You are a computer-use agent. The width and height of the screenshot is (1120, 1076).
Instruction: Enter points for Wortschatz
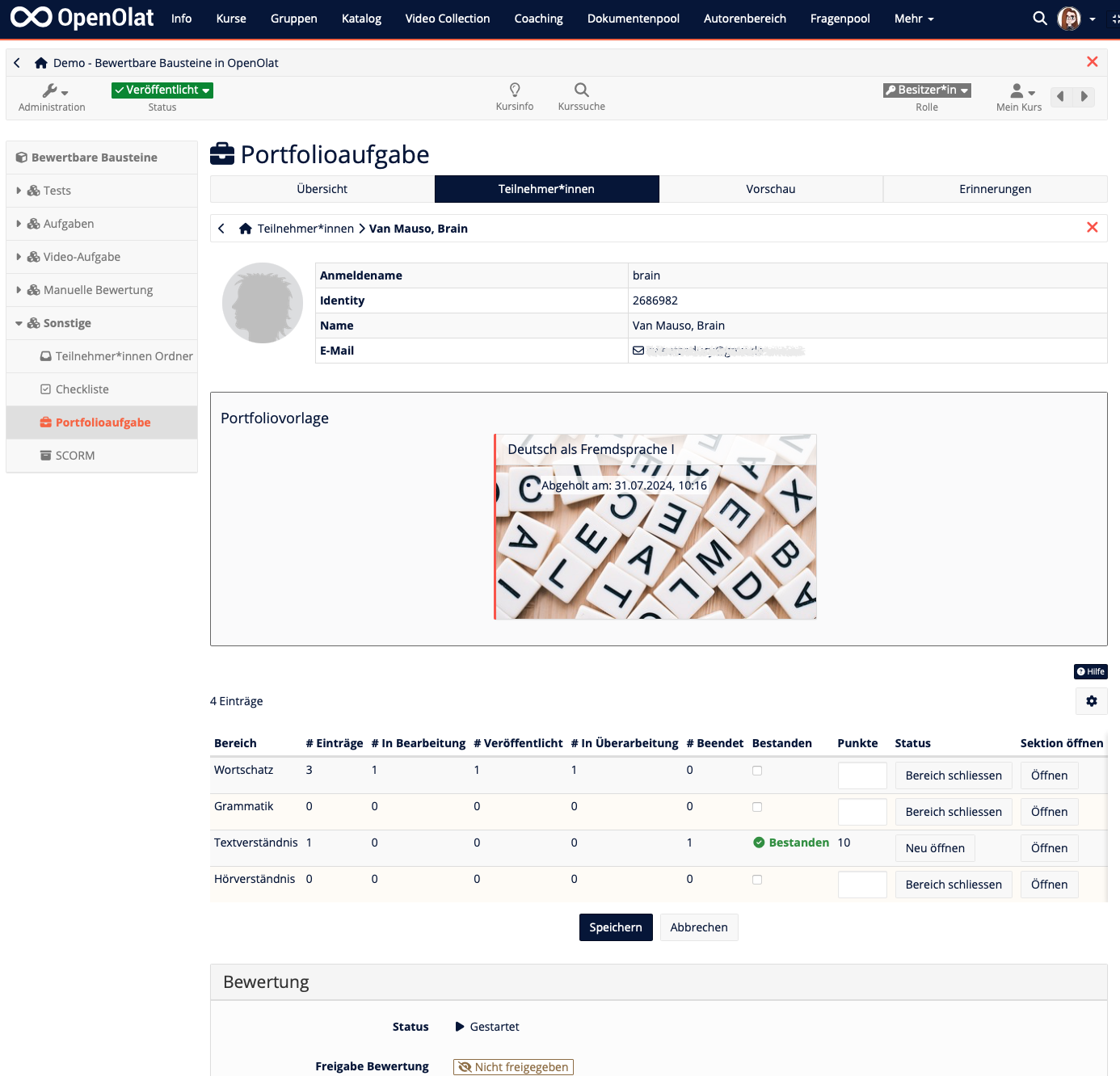tap(861, 775)
